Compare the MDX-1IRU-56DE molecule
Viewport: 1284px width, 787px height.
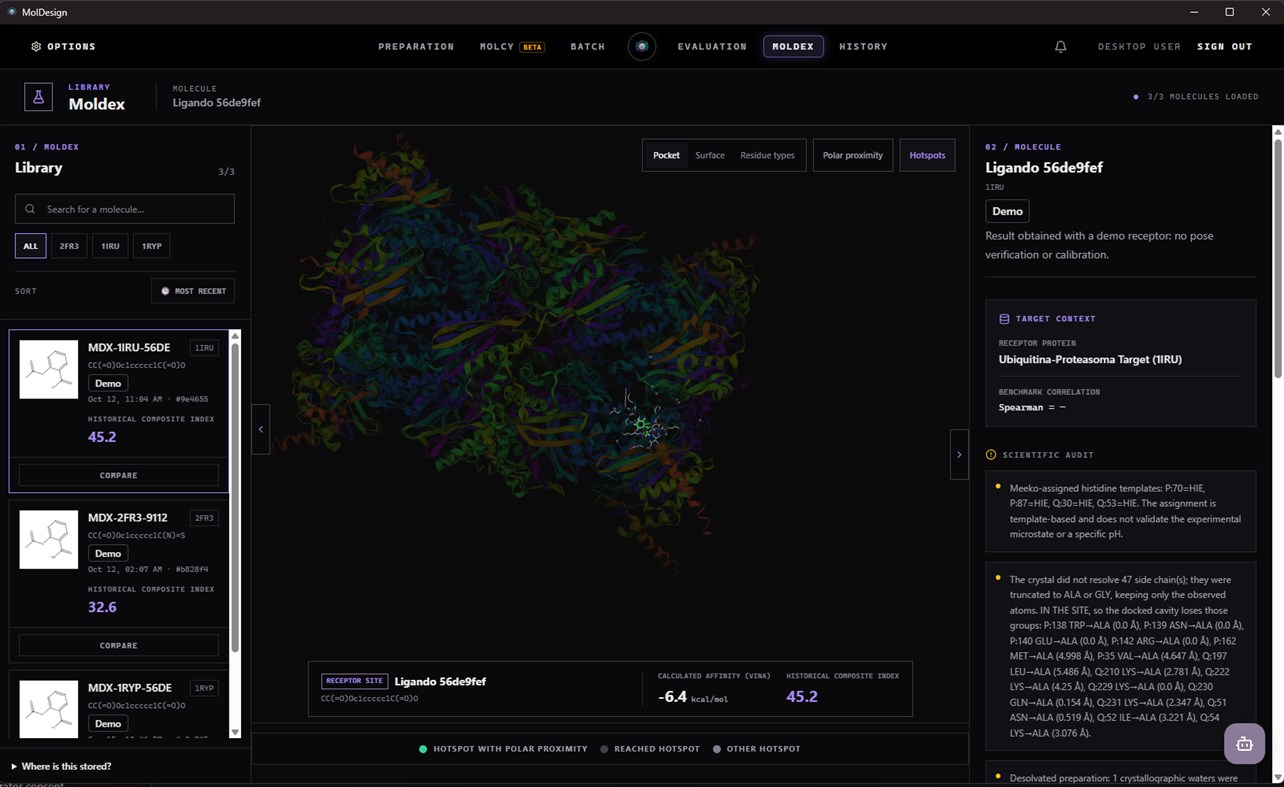119,475
